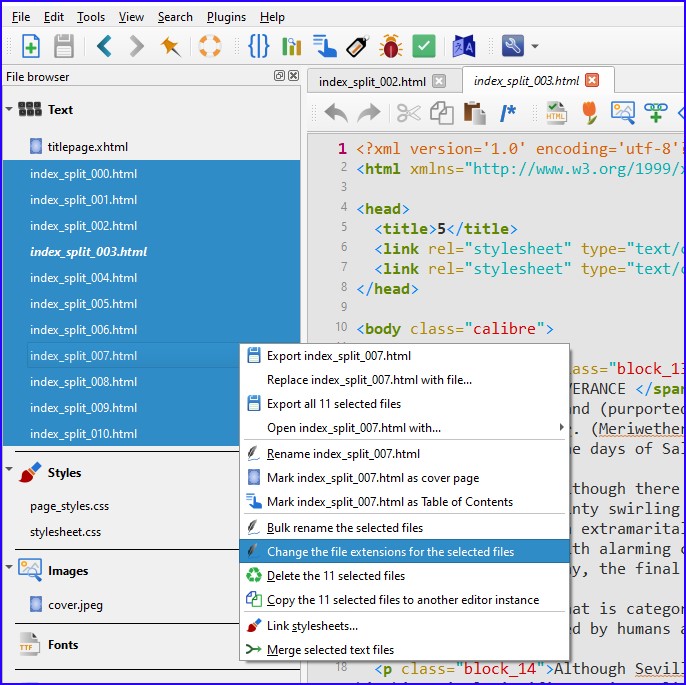686x685 pixels.
Task: Click the create checkpoint pin icon
Action: (170, 46)
